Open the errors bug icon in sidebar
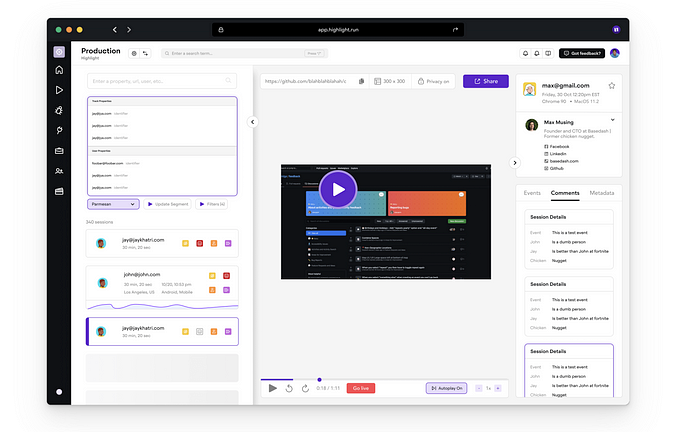The image size is (700, 432). pyautogui.click(x=59, y=110)
